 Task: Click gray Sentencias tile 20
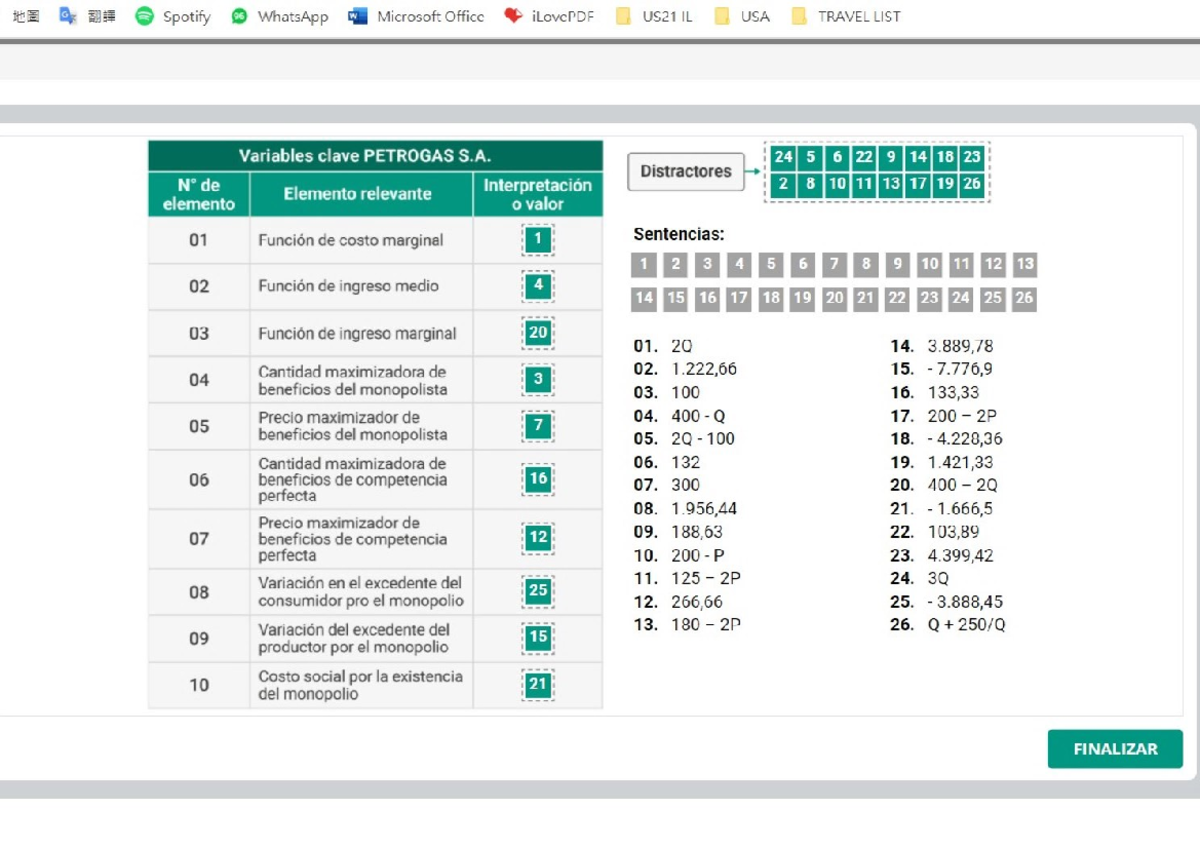tap(834, 298)
